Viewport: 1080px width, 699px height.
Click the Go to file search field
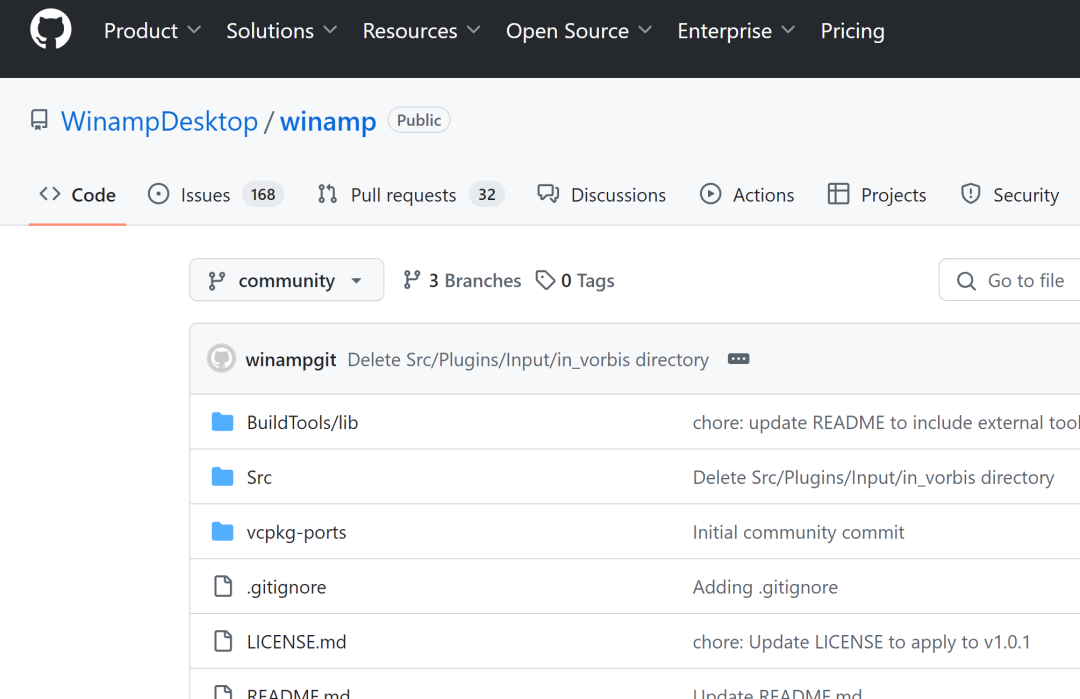(1010, 280)
